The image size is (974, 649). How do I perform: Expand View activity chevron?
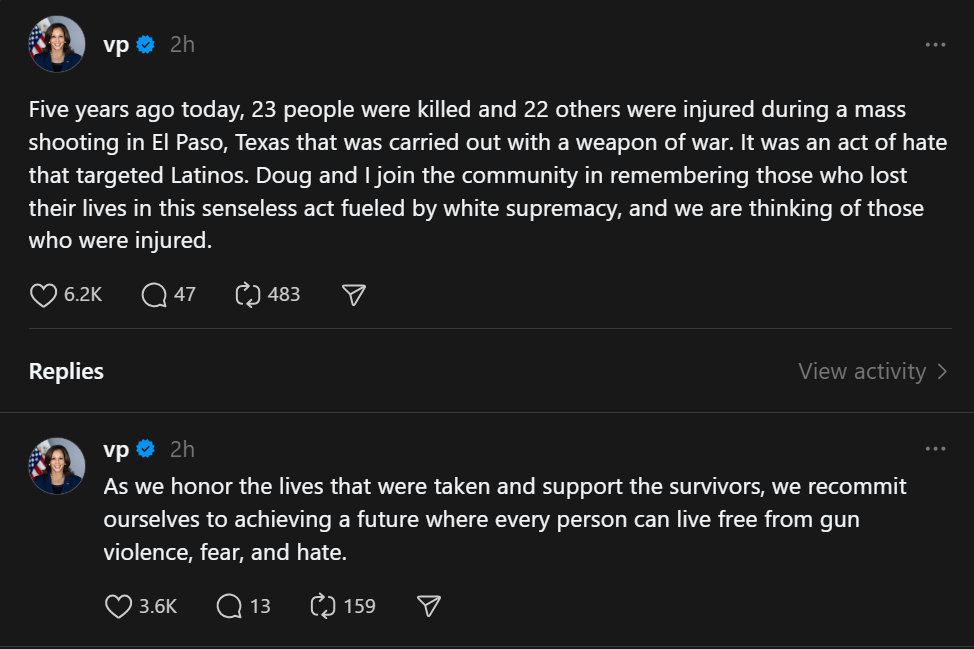(942, 372)
